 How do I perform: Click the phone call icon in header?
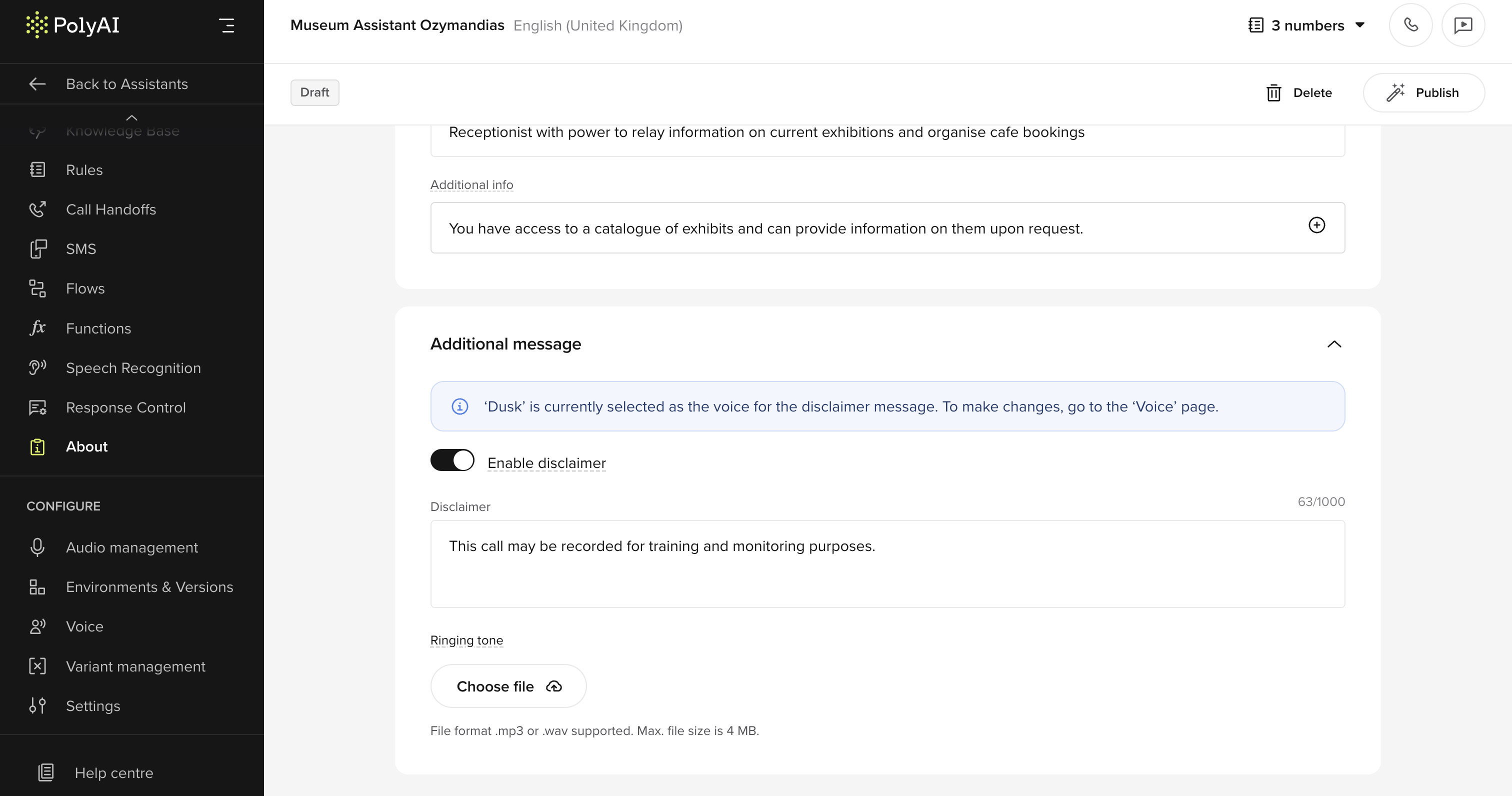click(x=1410, y=24)
